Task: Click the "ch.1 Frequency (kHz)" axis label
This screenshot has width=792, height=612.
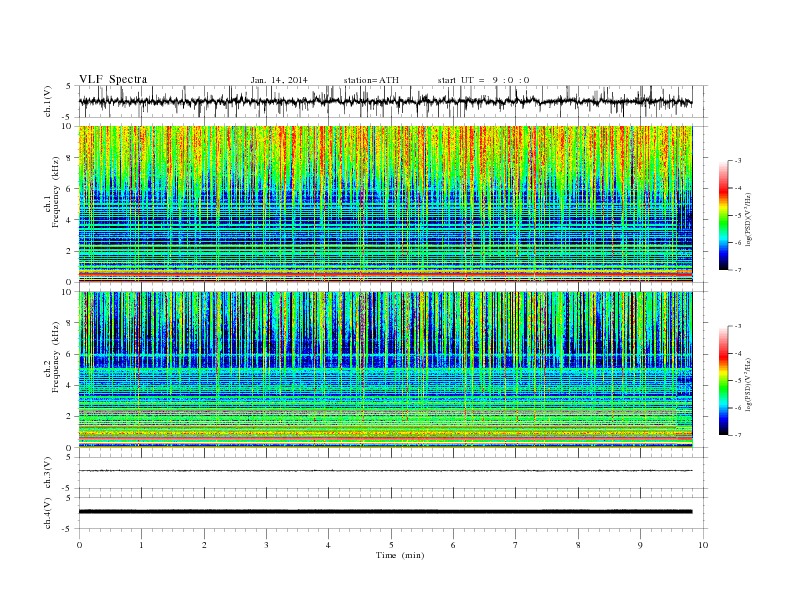Action: (52, 192)
